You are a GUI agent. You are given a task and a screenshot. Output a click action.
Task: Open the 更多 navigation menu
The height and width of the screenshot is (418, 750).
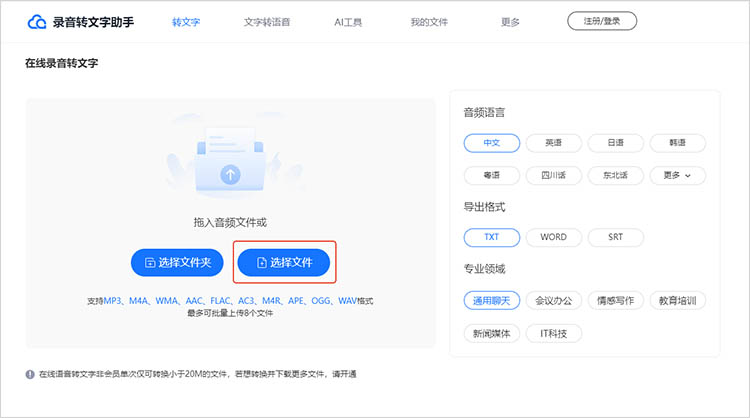pyautogui.click(x=510, y=22)
